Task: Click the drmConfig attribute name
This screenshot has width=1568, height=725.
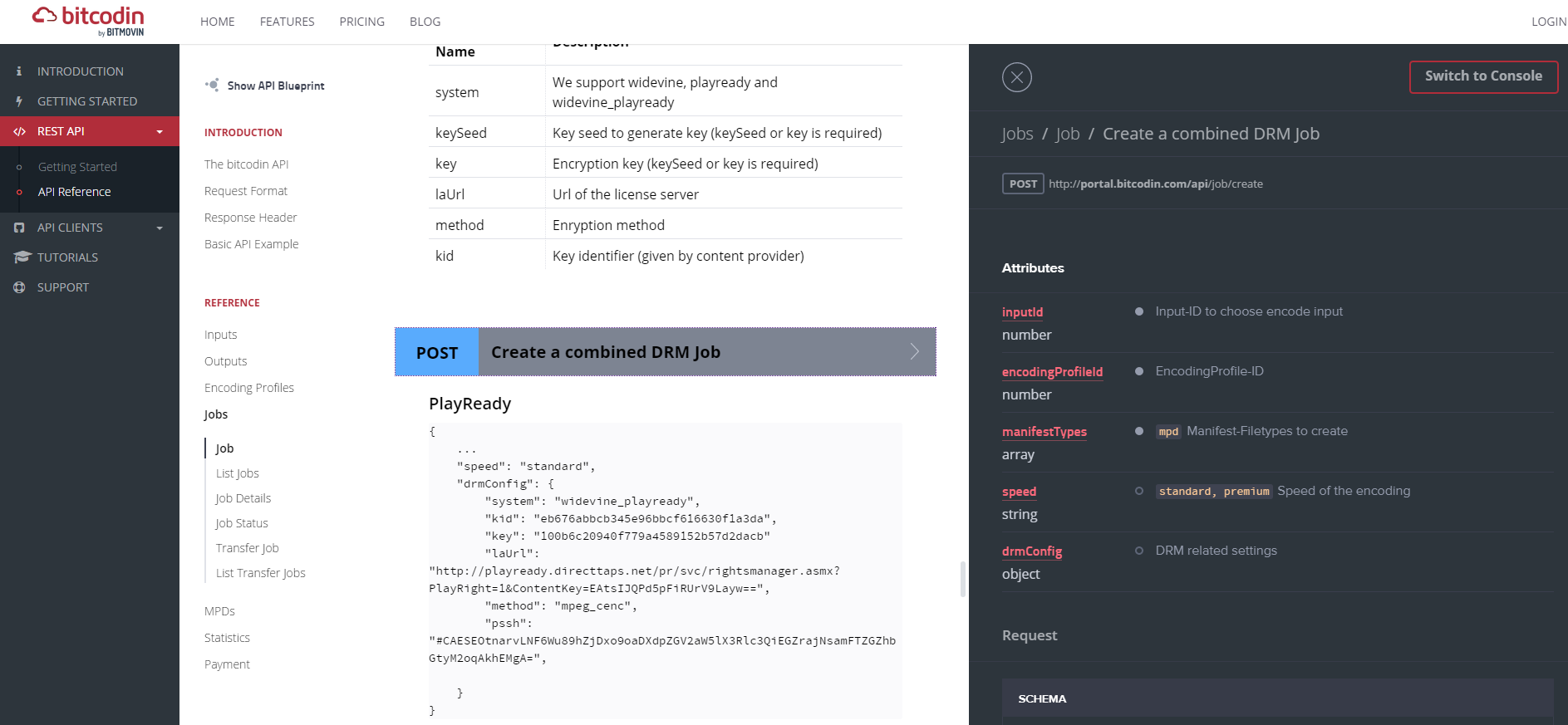Action: pos(1032,551)
